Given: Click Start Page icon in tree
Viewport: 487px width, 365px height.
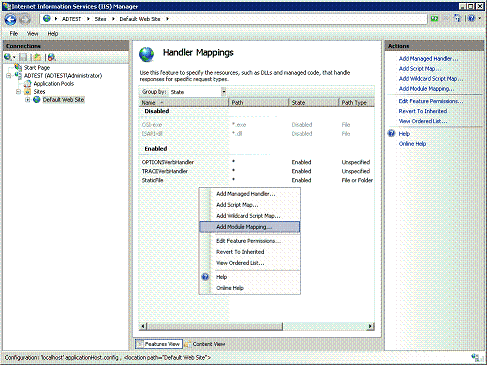Looking at the screenshot, I should coord(18,67).
